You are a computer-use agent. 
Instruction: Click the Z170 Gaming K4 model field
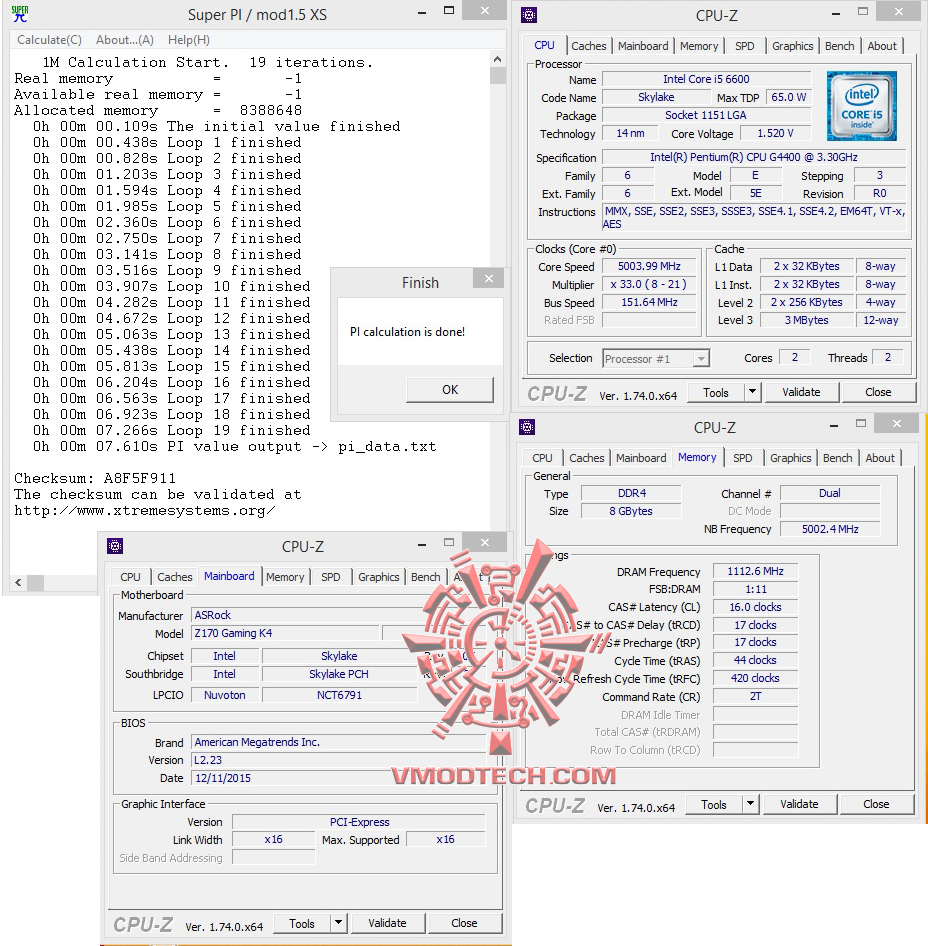tap(285, 633)
